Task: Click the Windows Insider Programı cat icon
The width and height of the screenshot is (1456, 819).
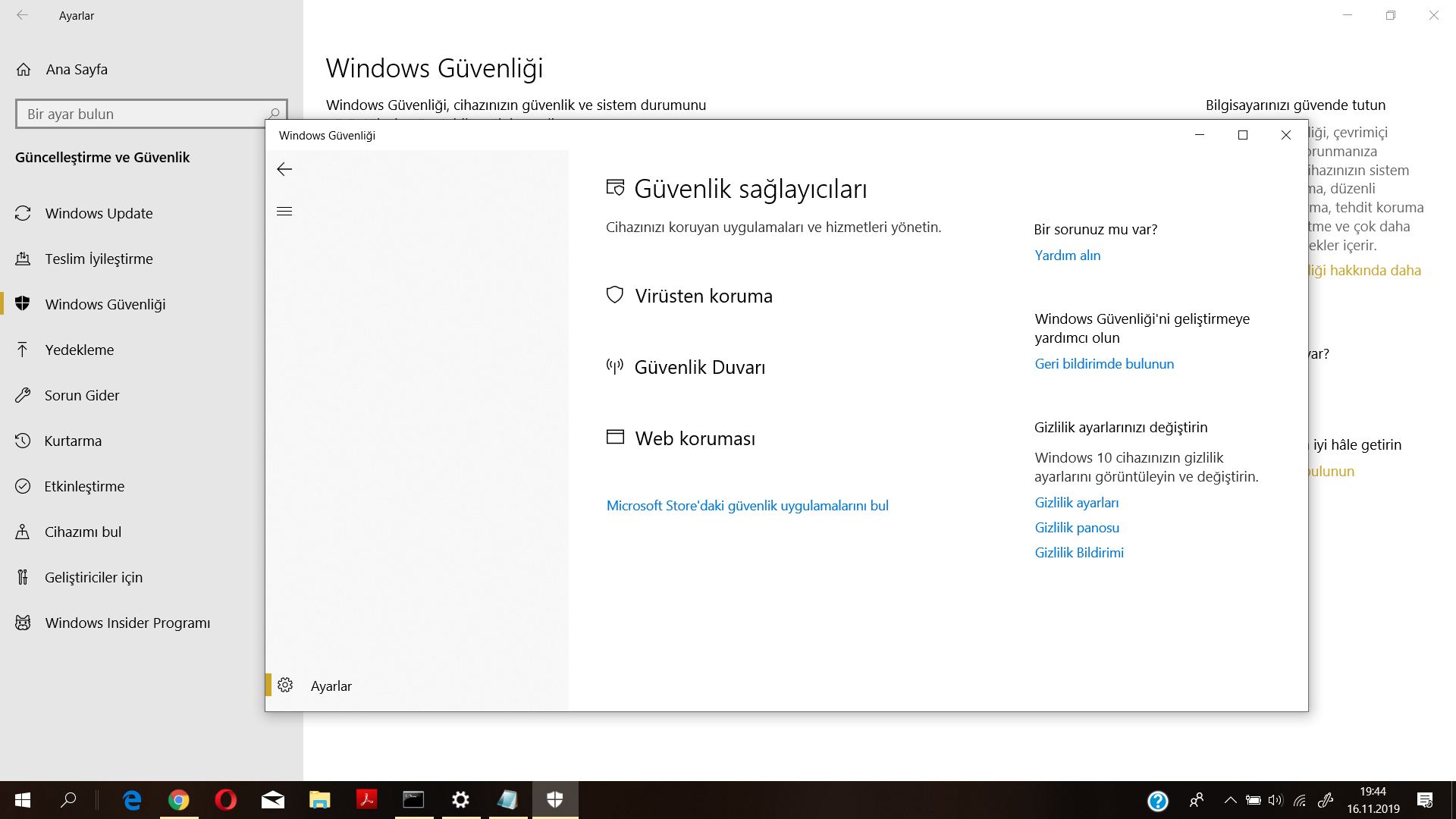Action: pyautogui.click(x=23, y=623)
